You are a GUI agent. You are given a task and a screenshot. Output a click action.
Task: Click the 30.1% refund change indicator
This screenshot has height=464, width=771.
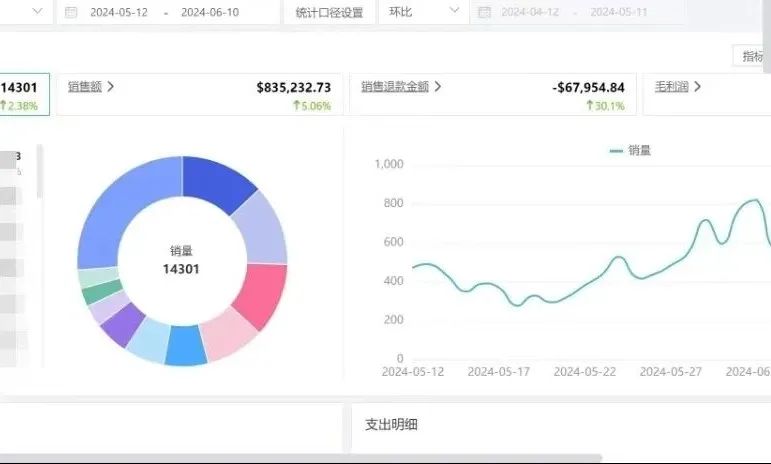(x=605, y=105)
